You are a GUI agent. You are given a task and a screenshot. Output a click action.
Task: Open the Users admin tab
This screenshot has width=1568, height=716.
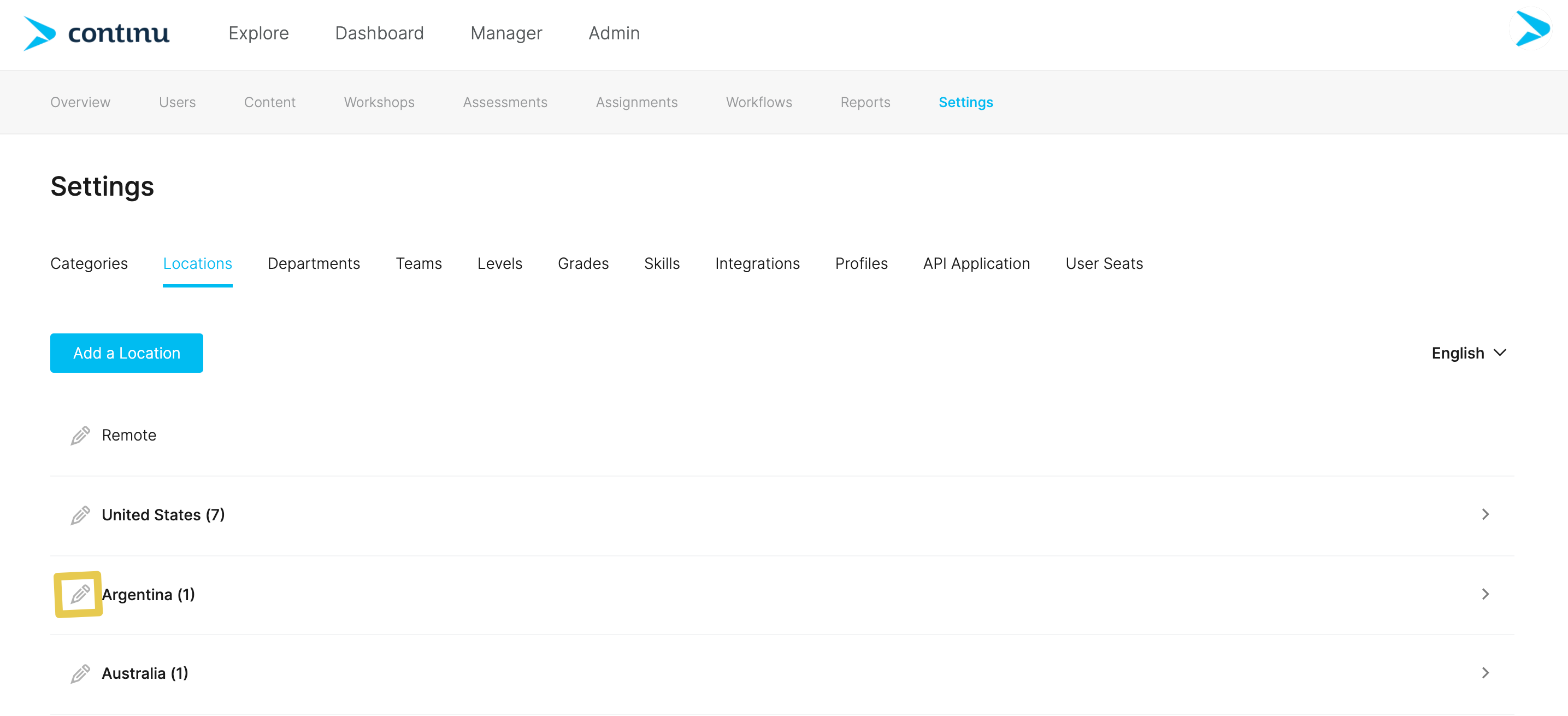pos(177,102)
